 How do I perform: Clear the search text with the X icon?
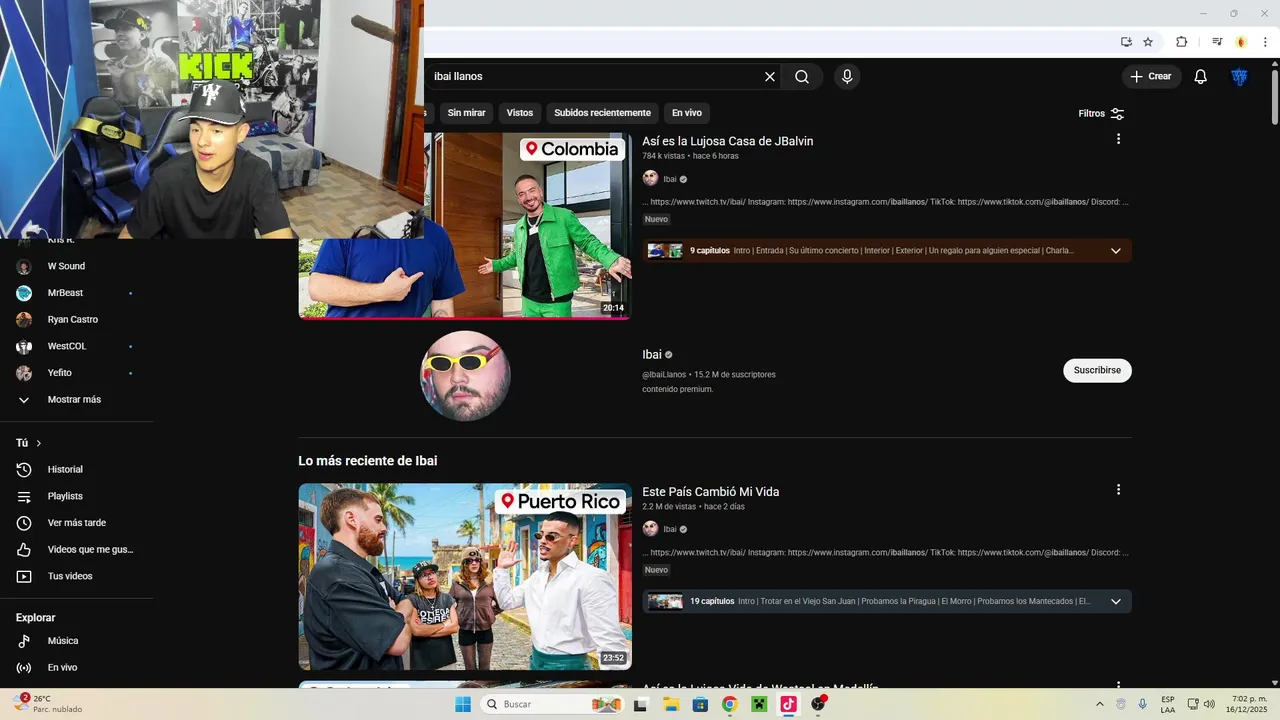(770, 77)
